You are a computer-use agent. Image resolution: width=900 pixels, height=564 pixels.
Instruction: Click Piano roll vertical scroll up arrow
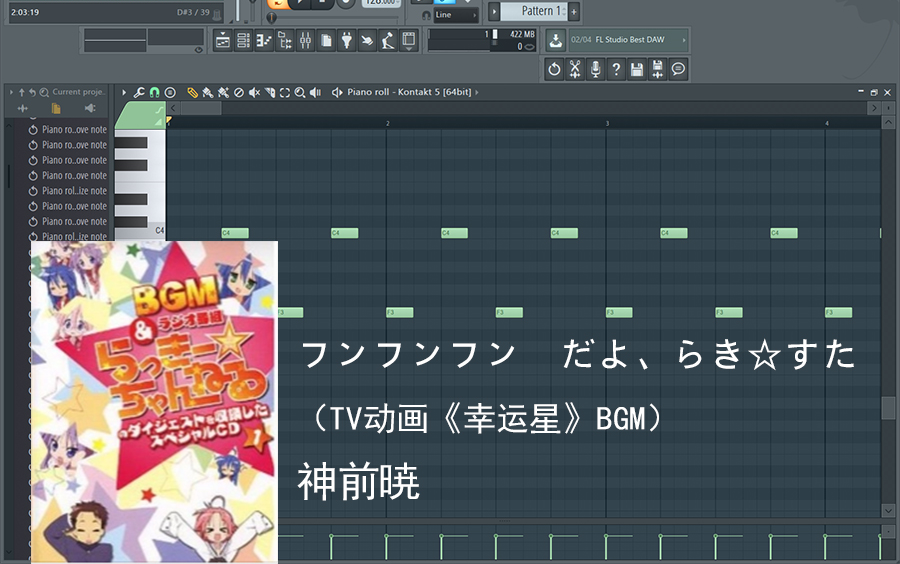[x=888, y=122]
